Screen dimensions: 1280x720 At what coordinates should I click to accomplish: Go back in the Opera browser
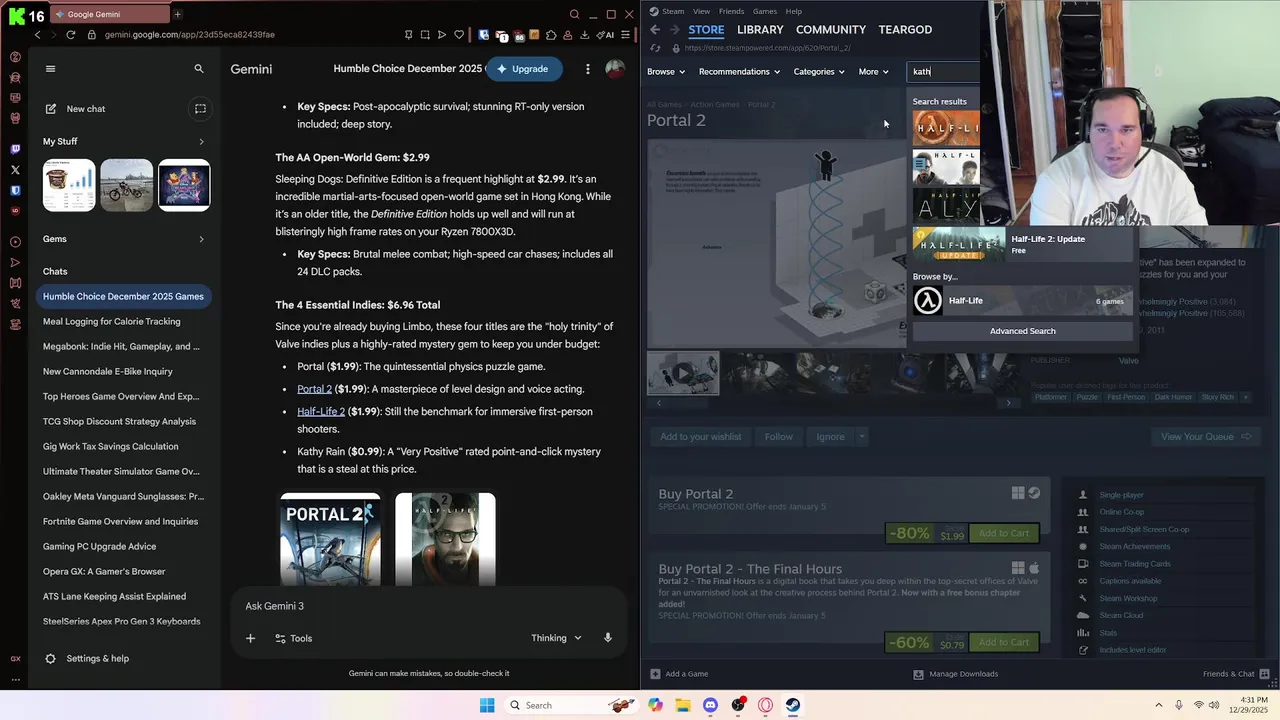coord(38,35)
